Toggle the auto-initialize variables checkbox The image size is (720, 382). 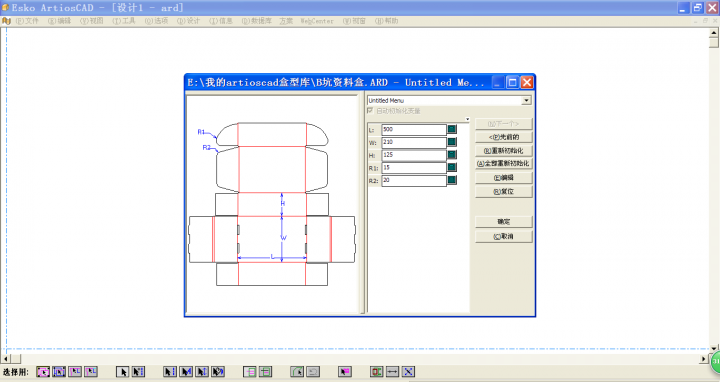click(370, 111)
